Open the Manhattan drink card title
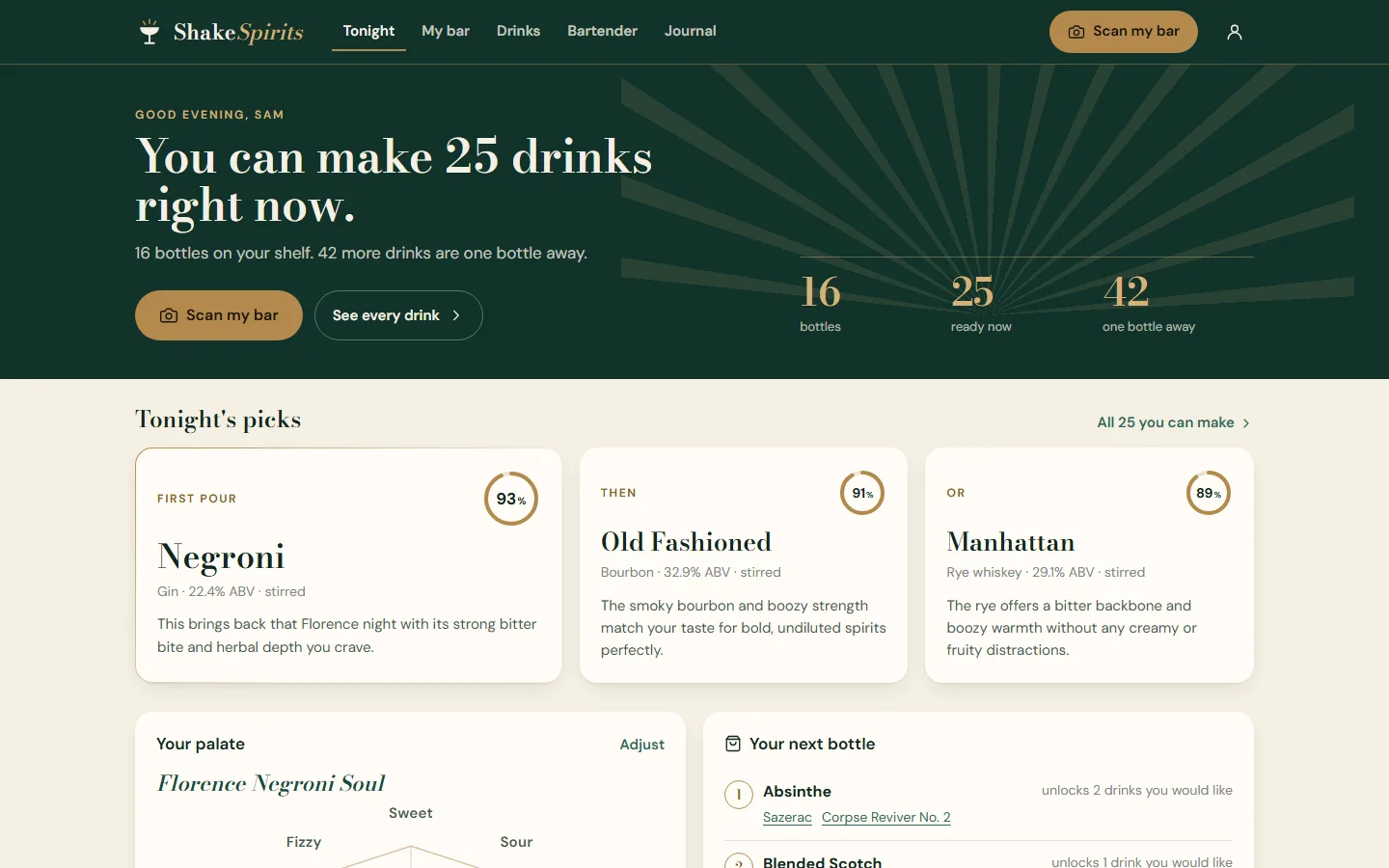Screen dimensions: 1389x868 [1011, 542]
